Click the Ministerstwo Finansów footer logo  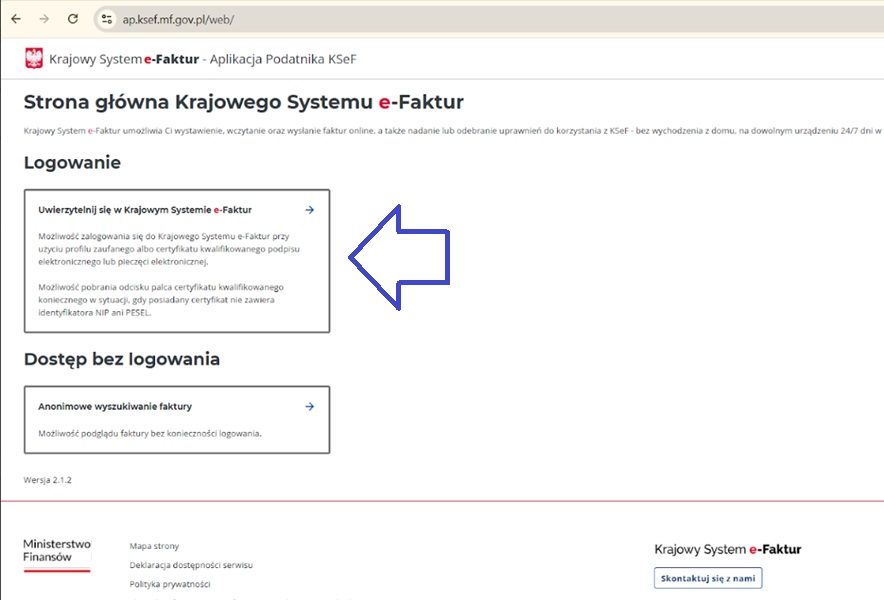pos(57,552)
